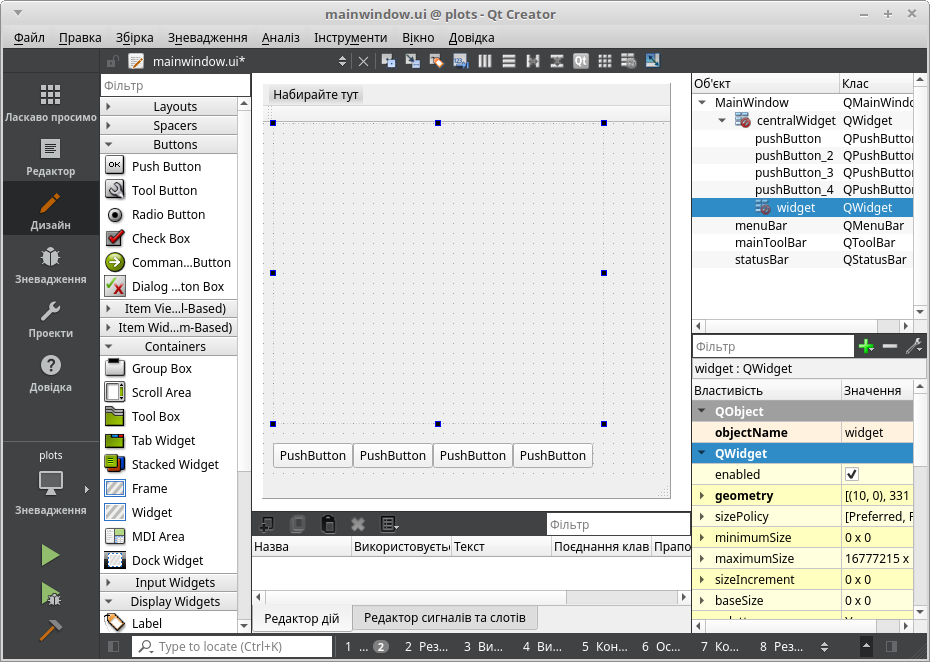Image resolution: width=930 pixels, height=662 pixels.
Task: Open the Проекти (Projects) mode
Action: pos(50,320)
